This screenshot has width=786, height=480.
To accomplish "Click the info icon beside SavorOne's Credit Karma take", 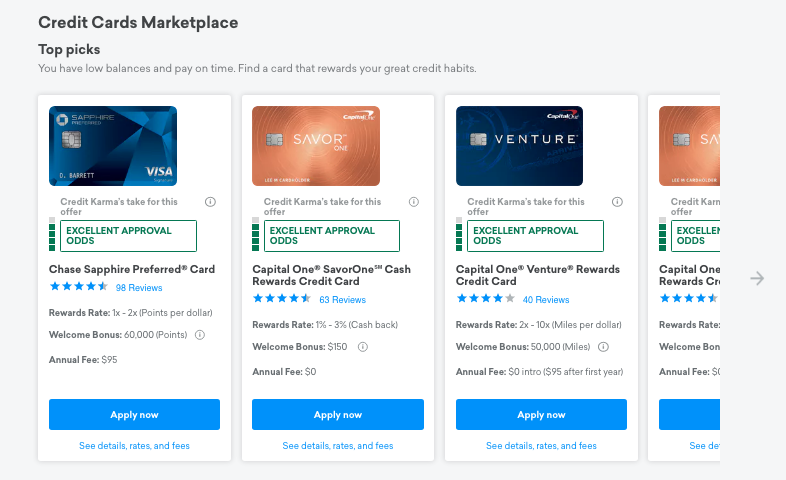I will pos(414,202).
